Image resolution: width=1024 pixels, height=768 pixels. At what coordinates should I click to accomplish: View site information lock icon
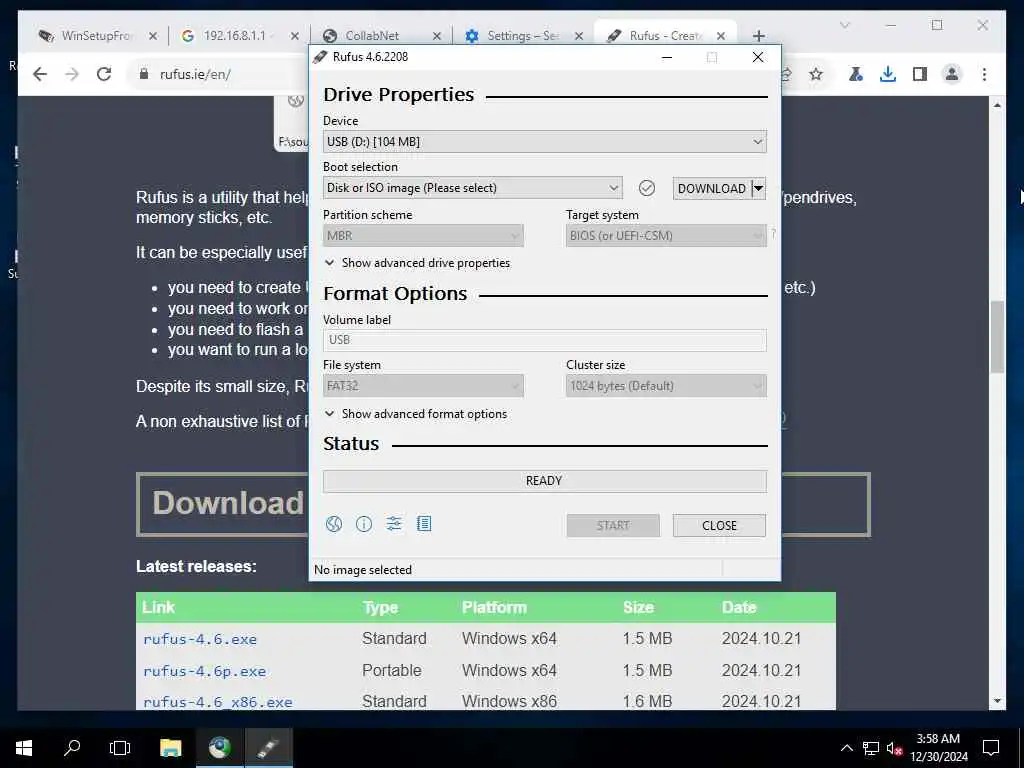pos(144,74)
